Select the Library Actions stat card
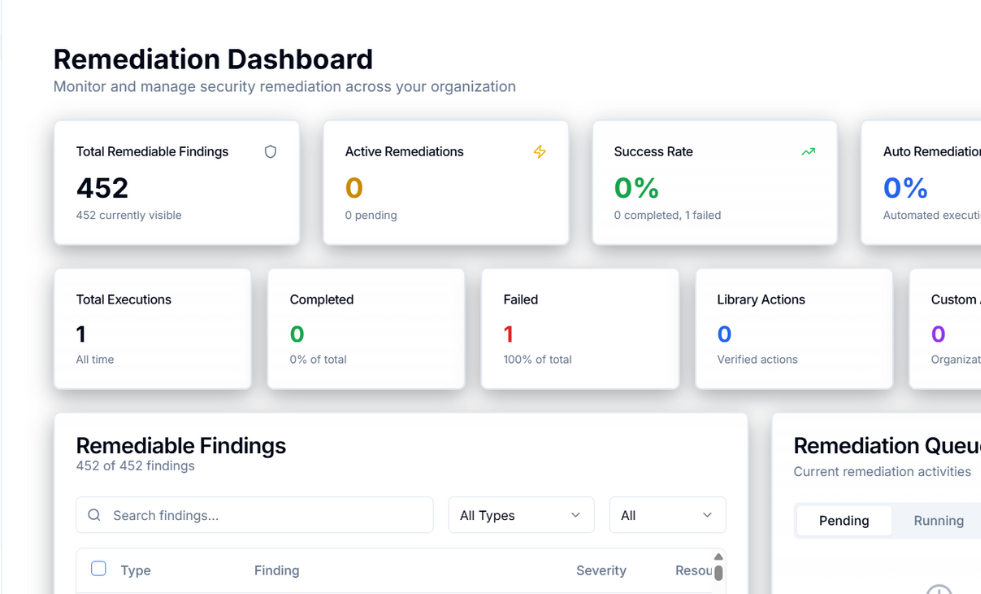The image size is (981, 594). [793, 328]
